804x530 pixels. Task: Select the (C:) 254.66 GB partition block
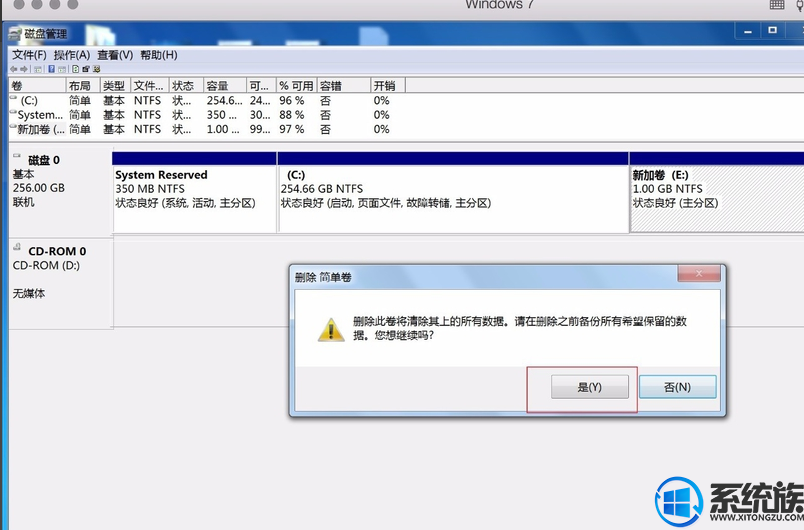pos(453,192)
